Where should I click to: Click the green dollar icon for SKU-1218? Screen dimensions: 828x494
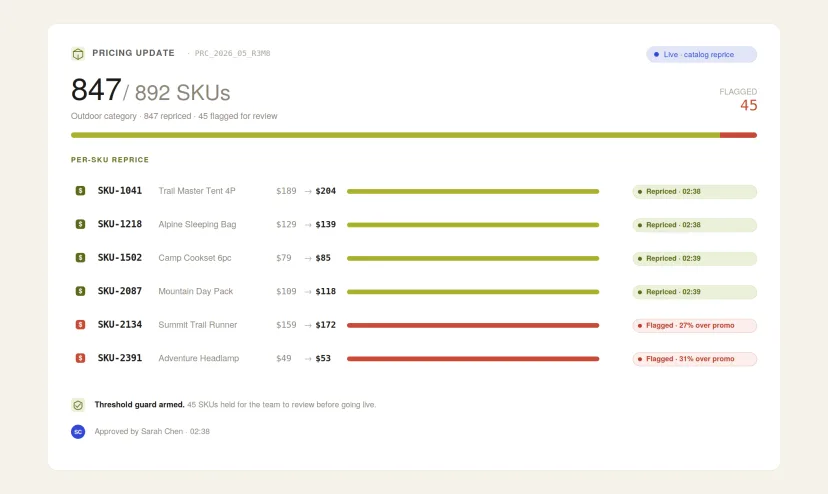pyautogui.click(x=80, y=224)
